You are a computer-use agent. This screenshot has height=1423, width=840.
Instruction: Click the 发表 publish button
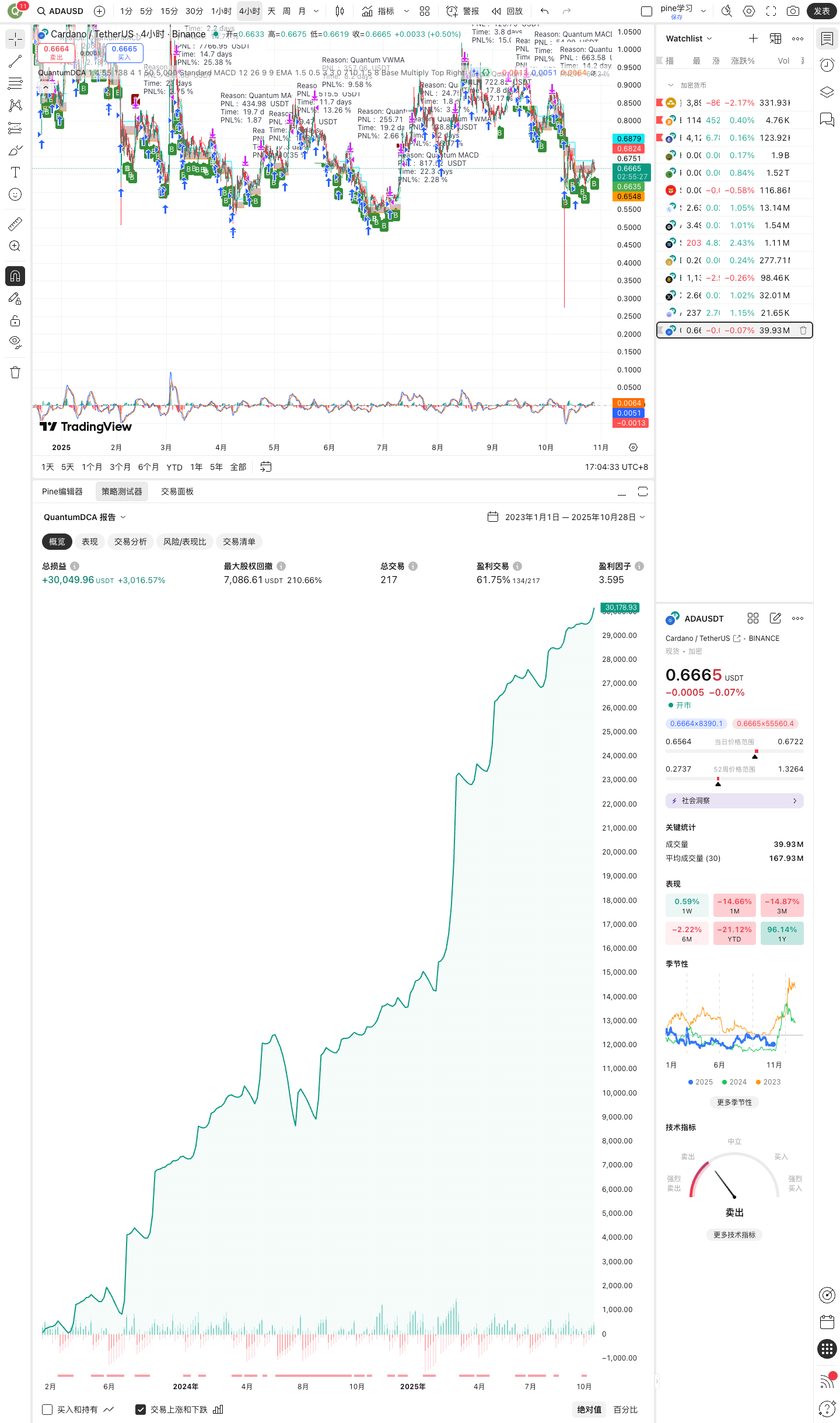821,11
